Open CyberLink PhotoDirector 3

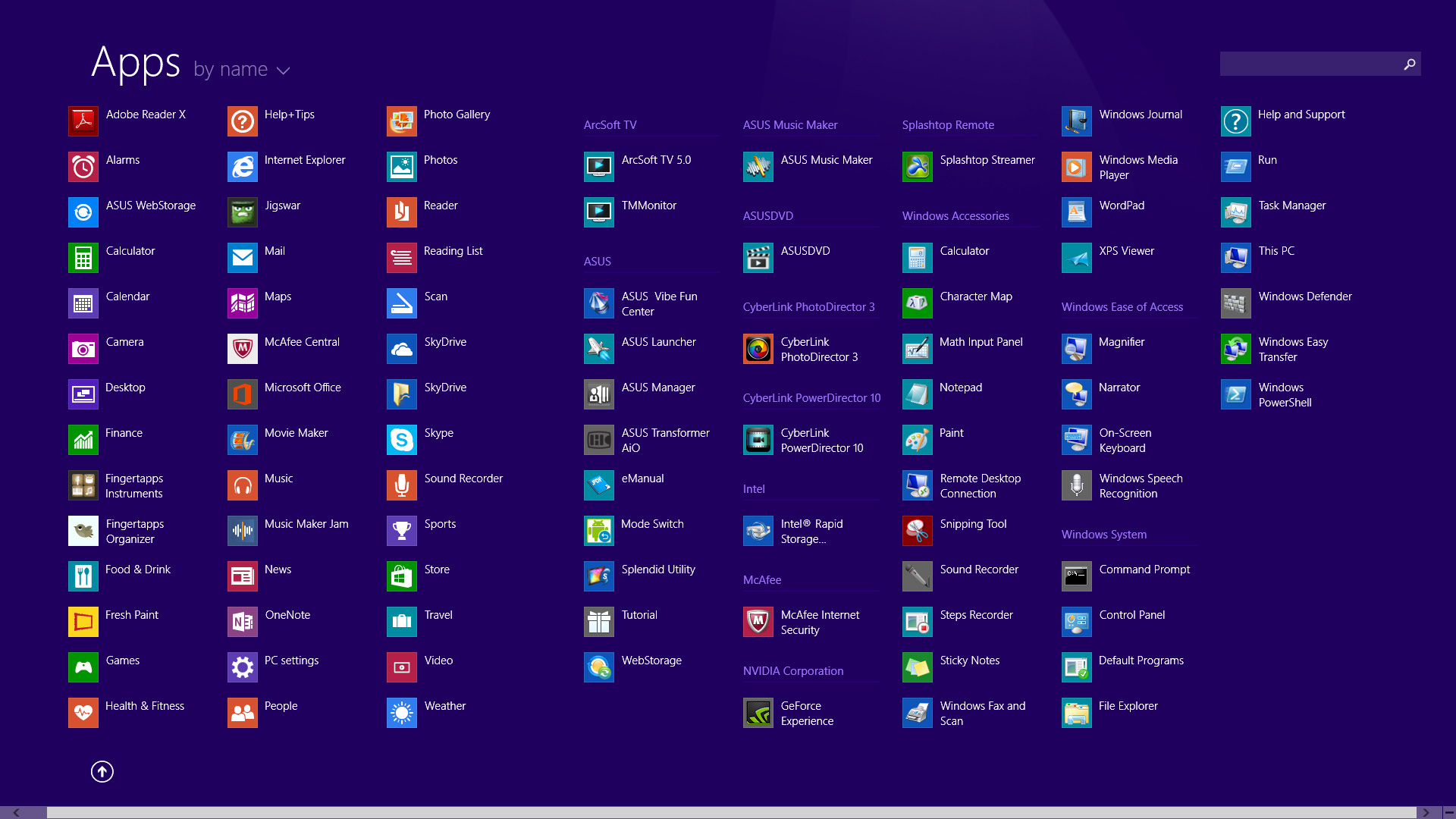pos(758,349)
